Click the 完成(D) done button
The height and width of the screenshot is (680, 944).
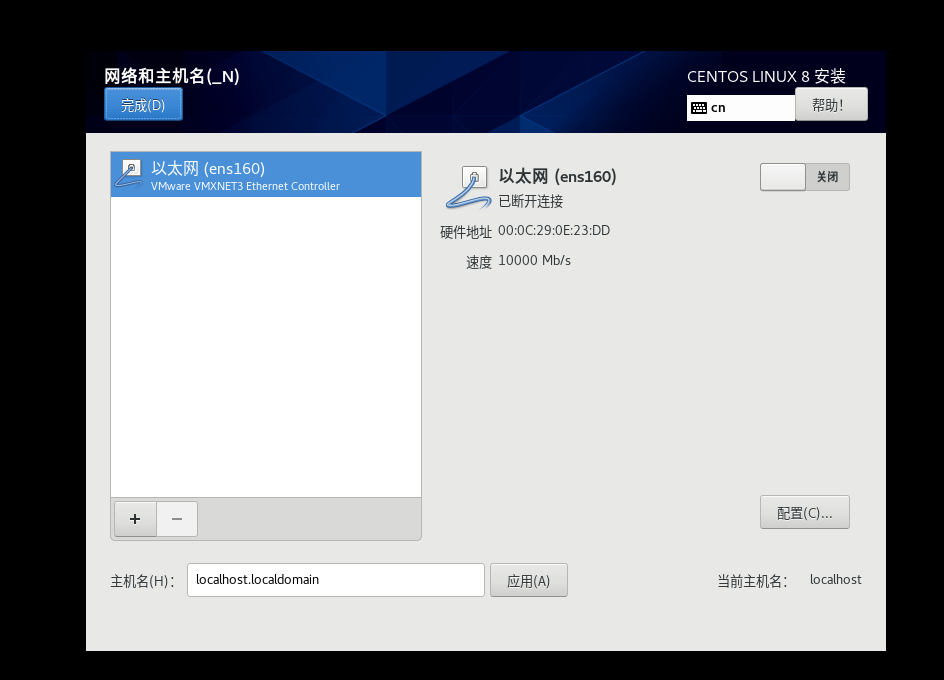click(143, 105)
